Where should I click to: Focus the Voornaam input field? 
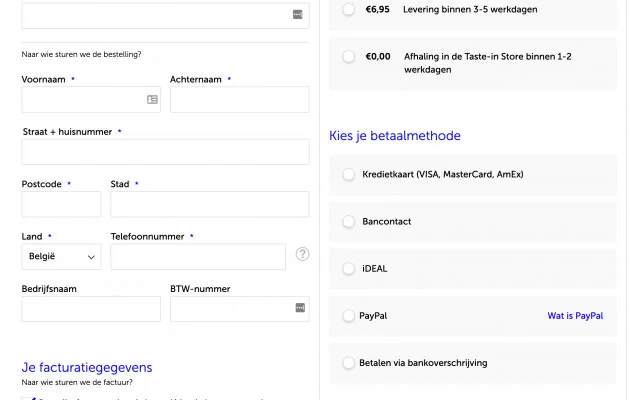91,99
